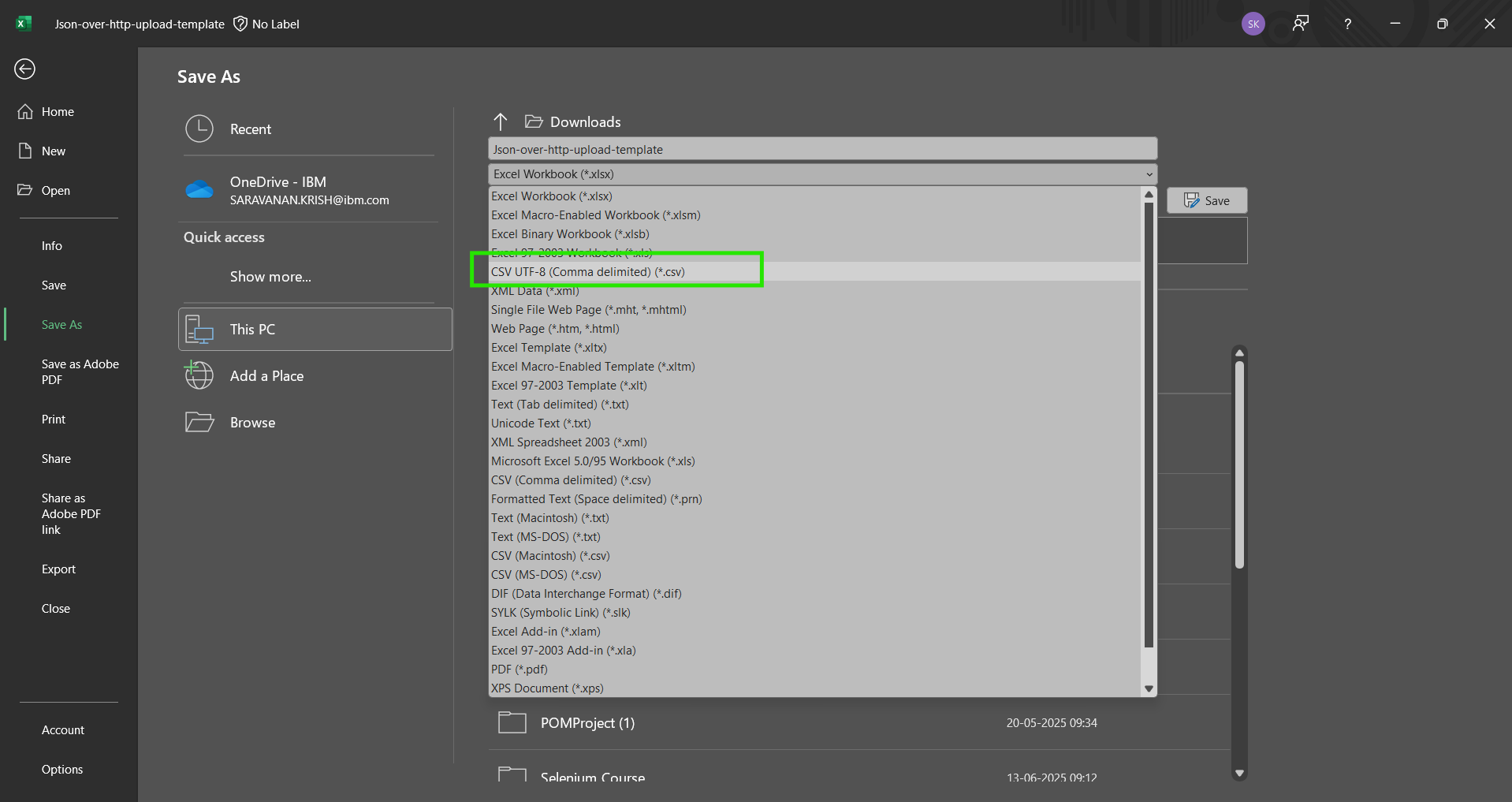Open the Home page icon in sidebar

(x=25, y=111)
